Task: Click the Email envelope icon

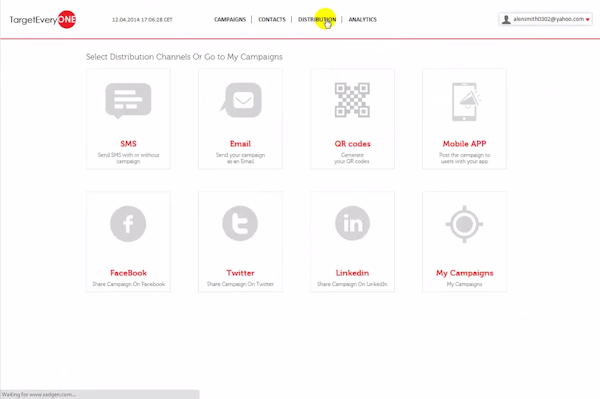Action: point(241,100)
